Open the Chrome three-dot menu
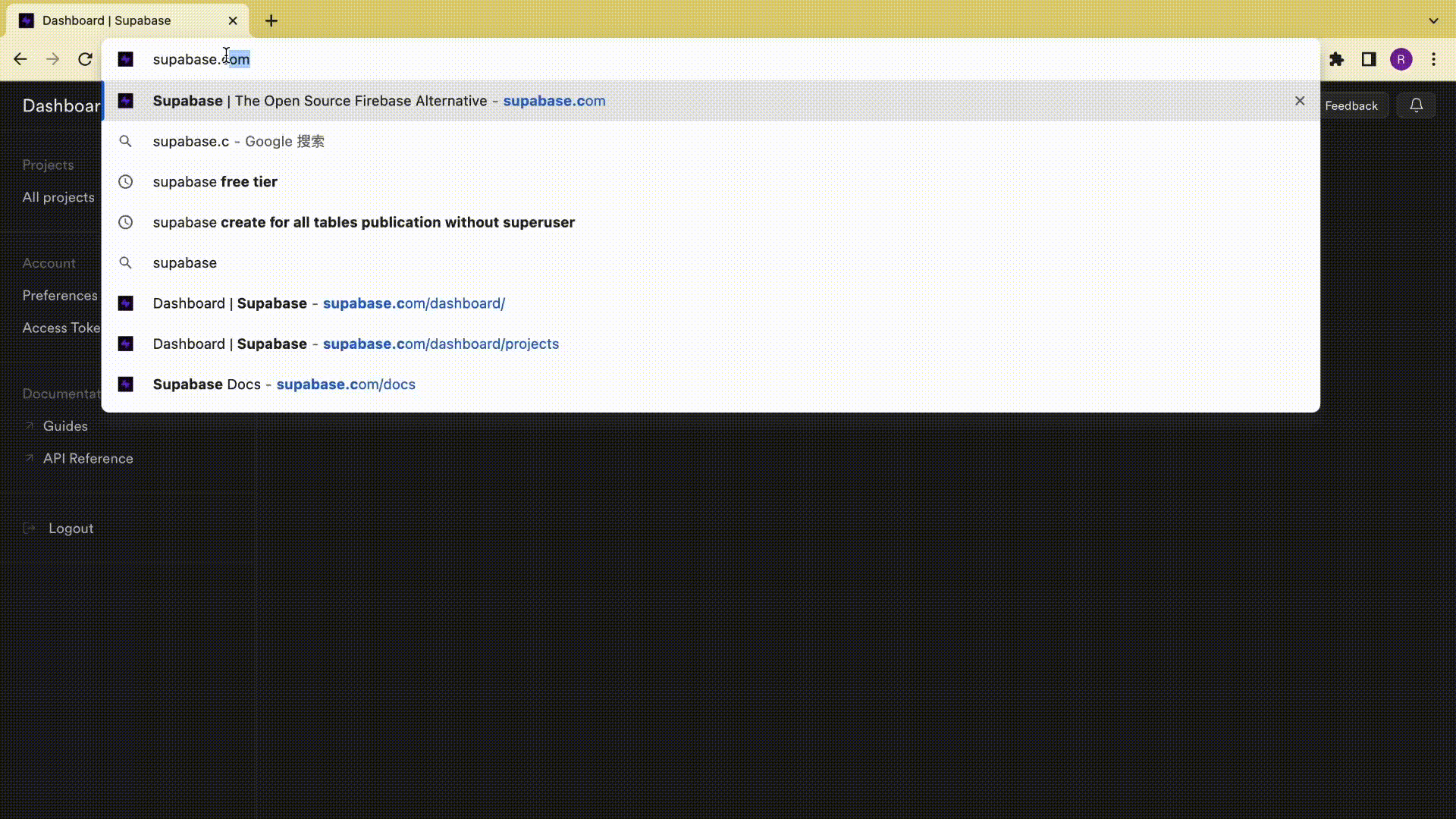This screenshot has width=1456, height=819. coord(1433,59)
